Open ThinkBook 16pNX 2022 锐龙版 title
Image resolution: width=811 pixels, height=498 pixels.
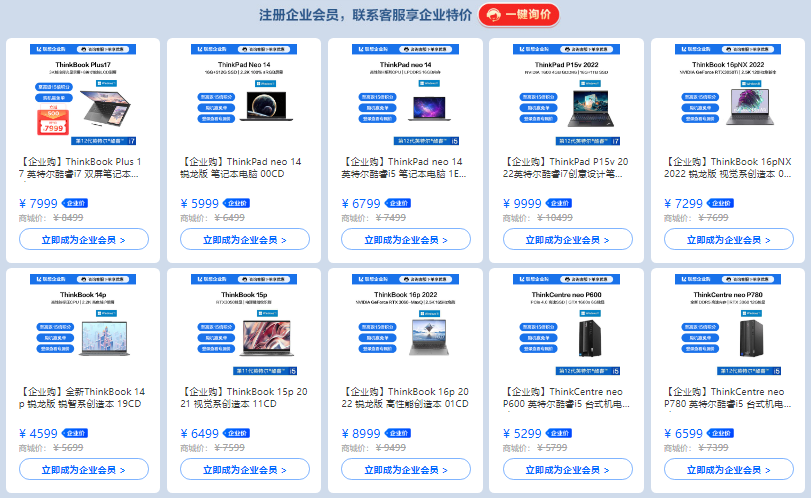tap(728, 168)
